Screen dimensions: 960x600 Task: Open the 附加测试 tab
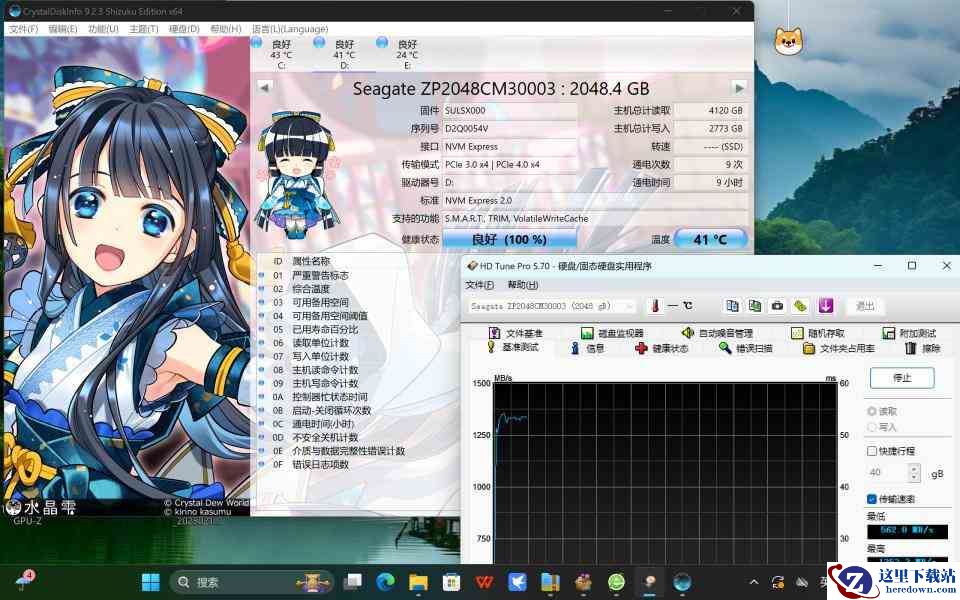[909, 333]
